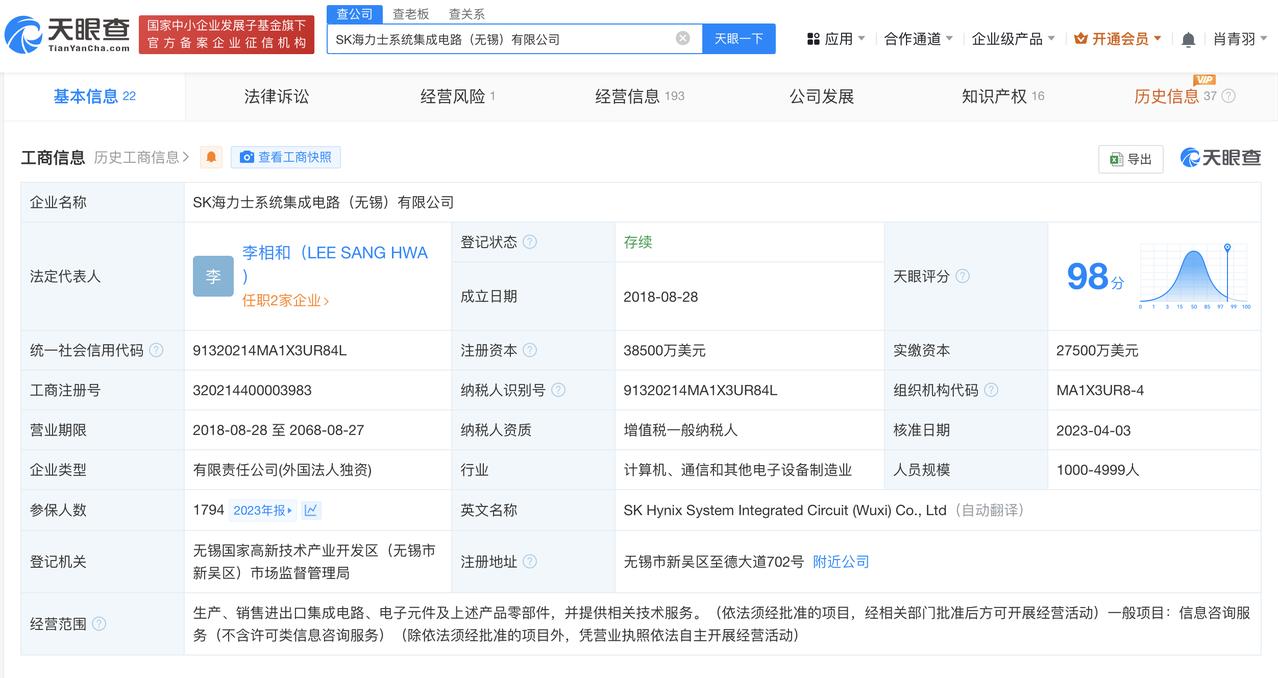Click the help icon beside 历史信息 tab
This screenshot has height=678, width=1278.
tap(1228, 96)
